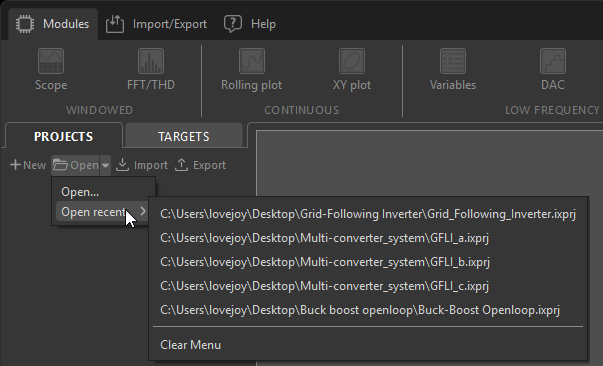Click the Import project button
This screenshot has width=603, height=366.
click(142, 165)
